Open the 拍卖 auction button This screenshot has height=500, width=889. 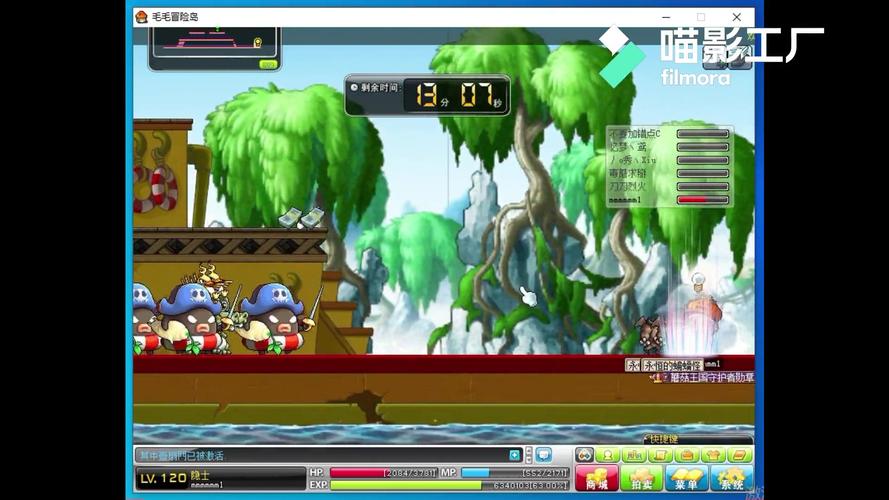641,478
